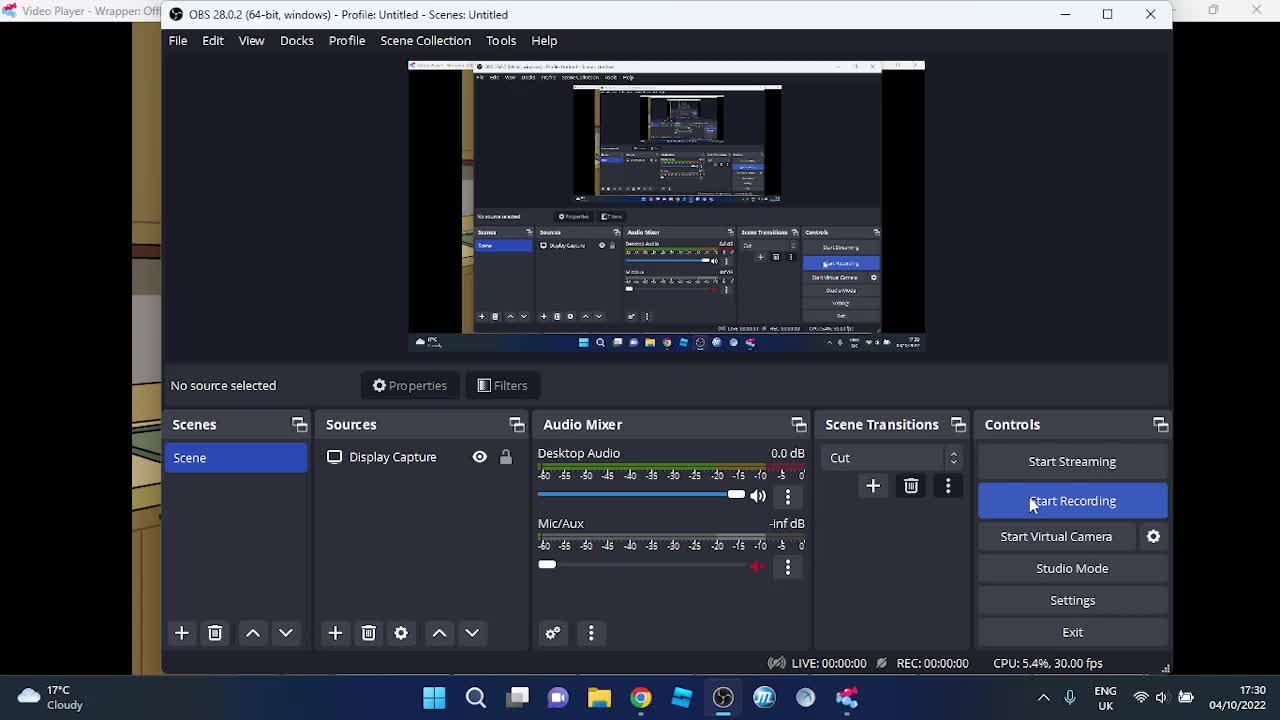Select the Scene item in the Scenes list
This screenshot has height=720, width=1280.
236,458
